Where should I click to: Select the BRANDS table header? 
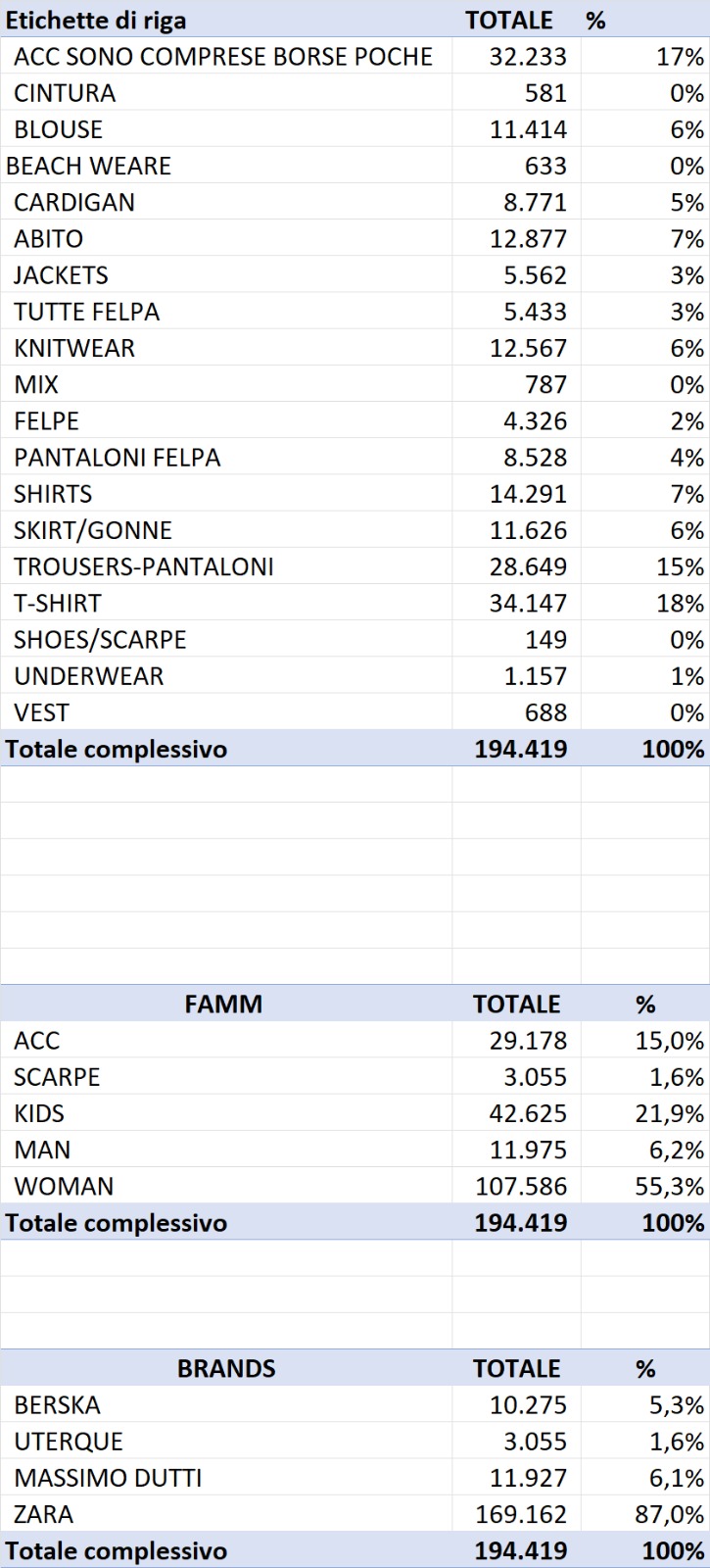[226, 1369]
